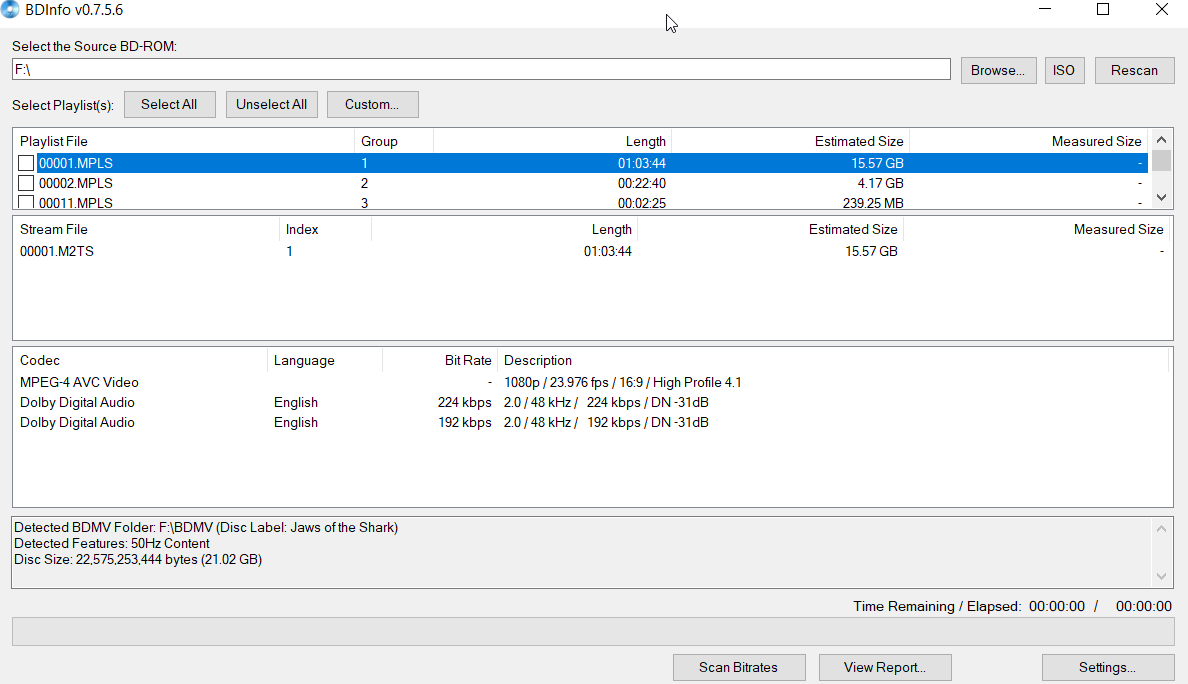The image size is (1188, 684).
Task: Select the 192 kbps Dolby Digital Audio row
Action: pyautogui.click(x=591, y=423)
